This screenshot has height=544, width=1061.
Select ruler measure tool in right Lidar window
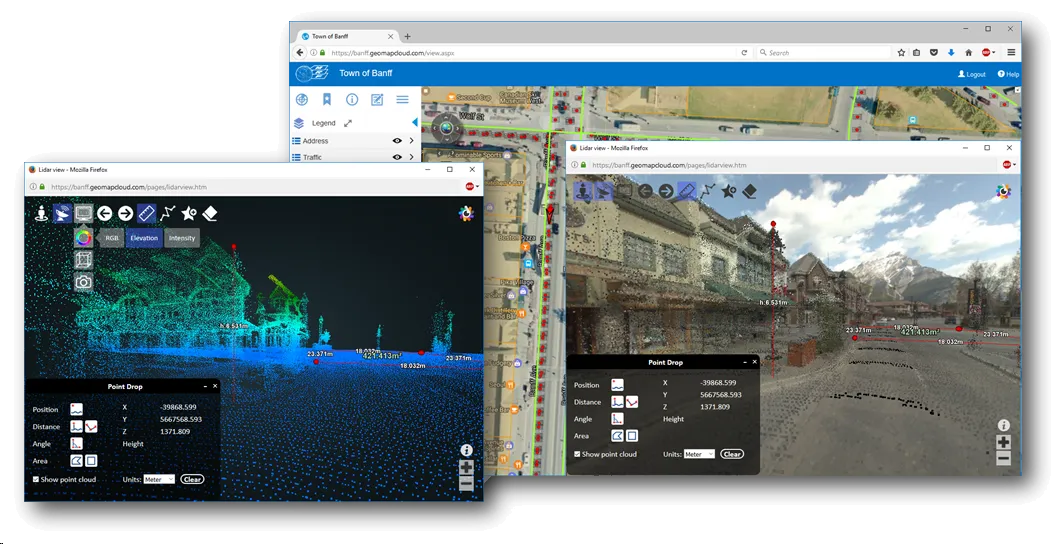687,191
